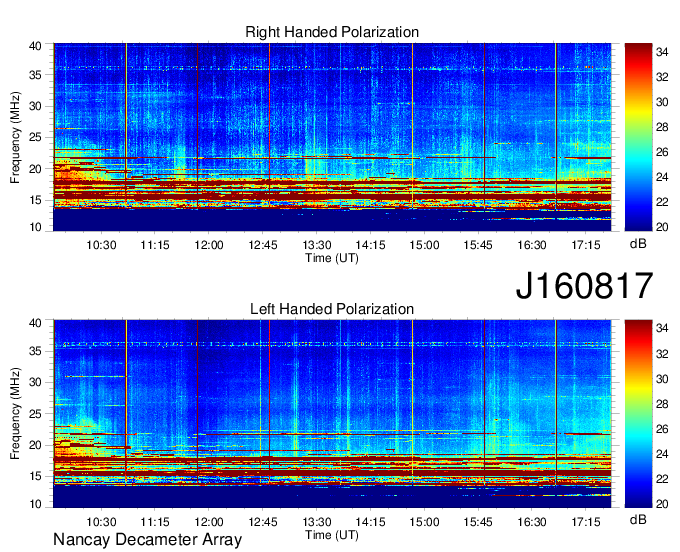
Task: Click 14:15 tick on Right Handed time axis
Action: tap(371, 245)
